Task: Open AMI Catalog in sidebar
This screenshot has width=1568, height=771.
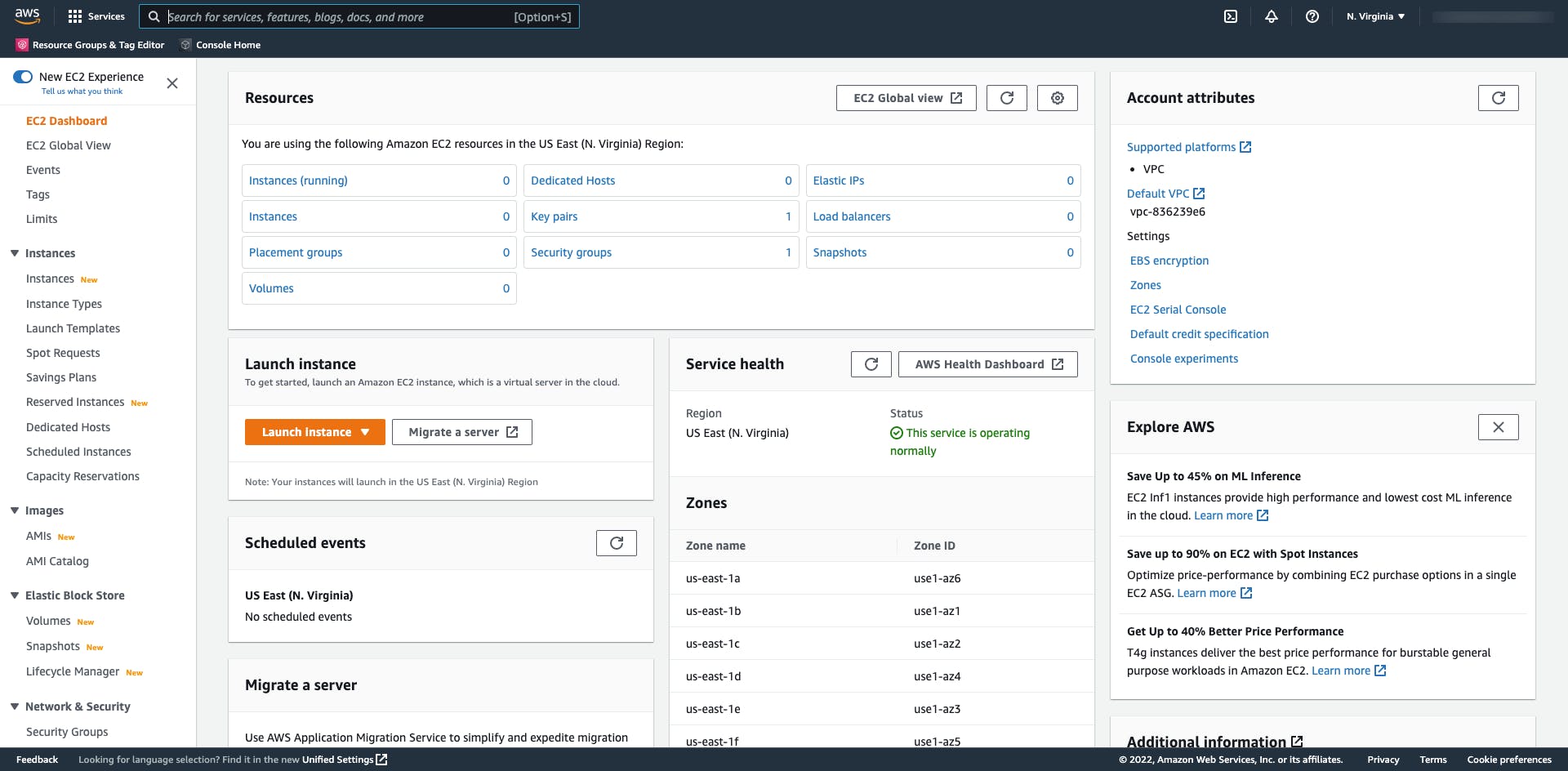Action: [57, 561]
